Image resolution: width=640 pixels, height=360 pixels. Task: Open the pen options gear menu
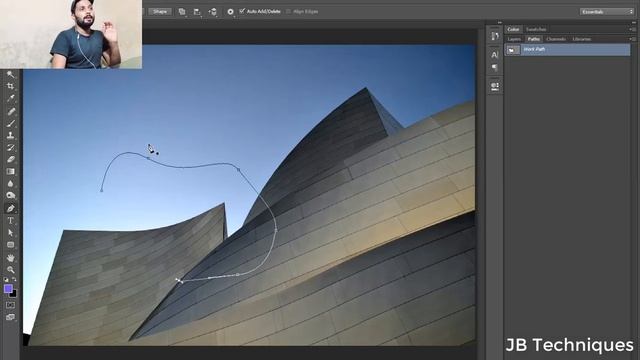(x=231, y=12)
